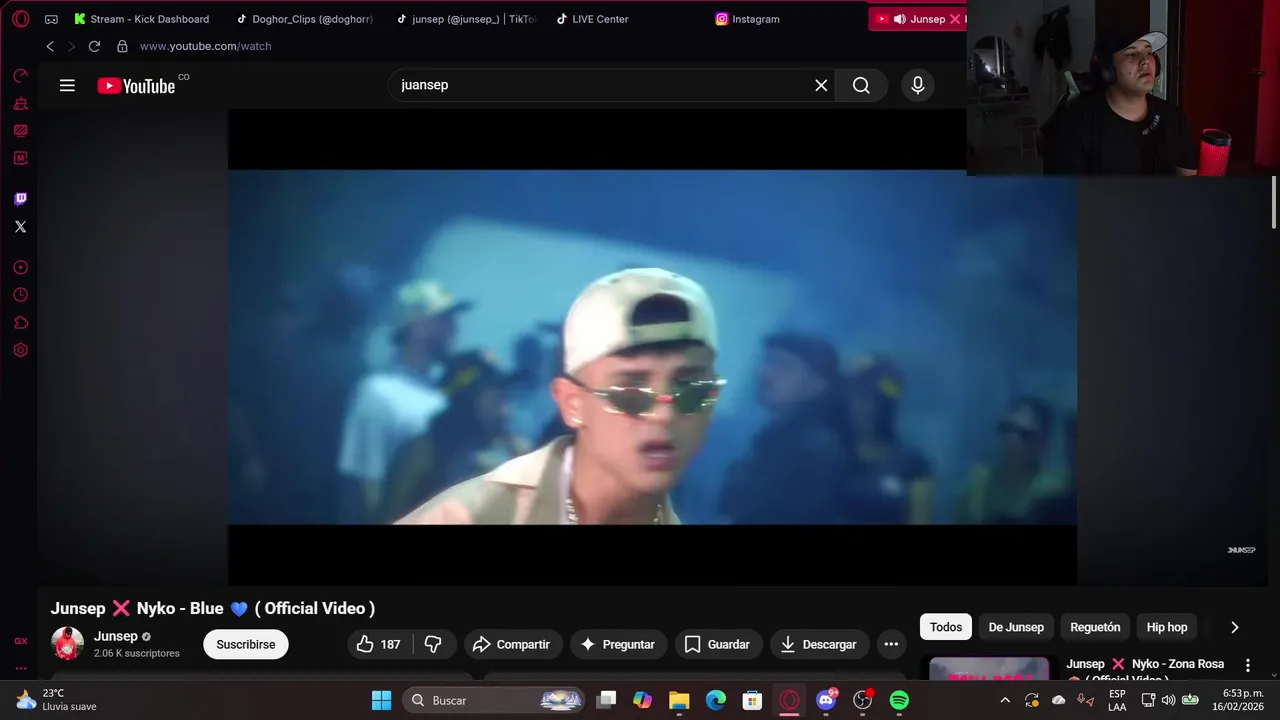This screenshot has height=720, width=1280.
Task: Click the Compartir share button
Action: (511, 644)
